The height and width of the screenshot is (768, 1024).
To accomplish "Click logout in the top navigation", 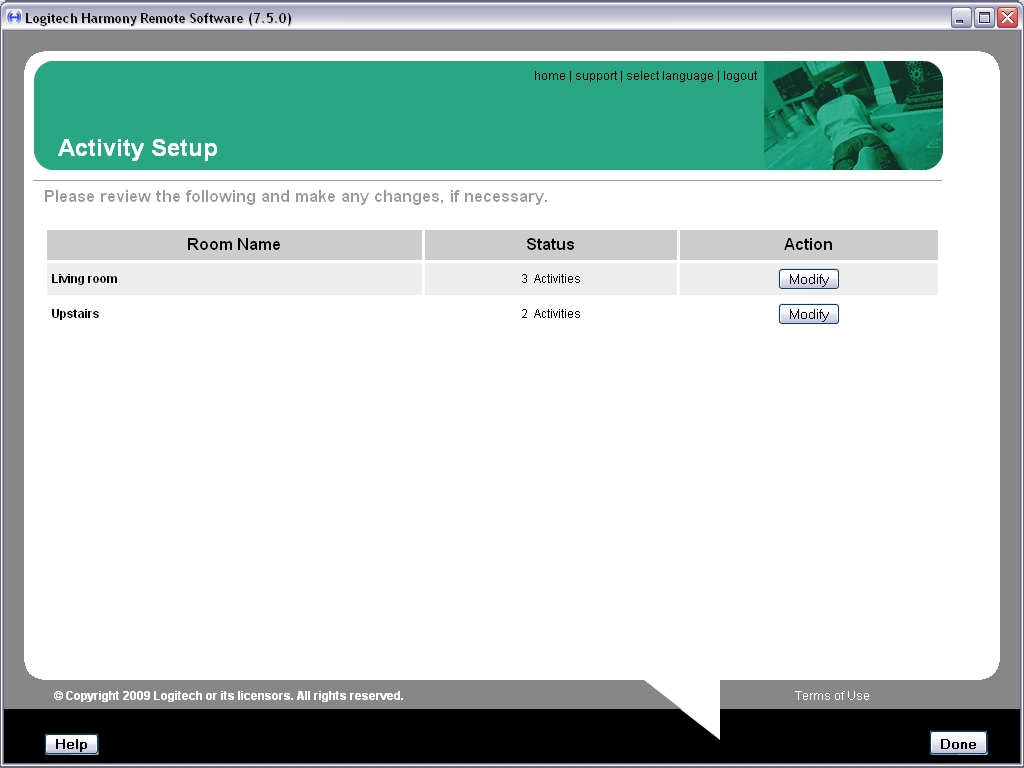I will point(740,75).
